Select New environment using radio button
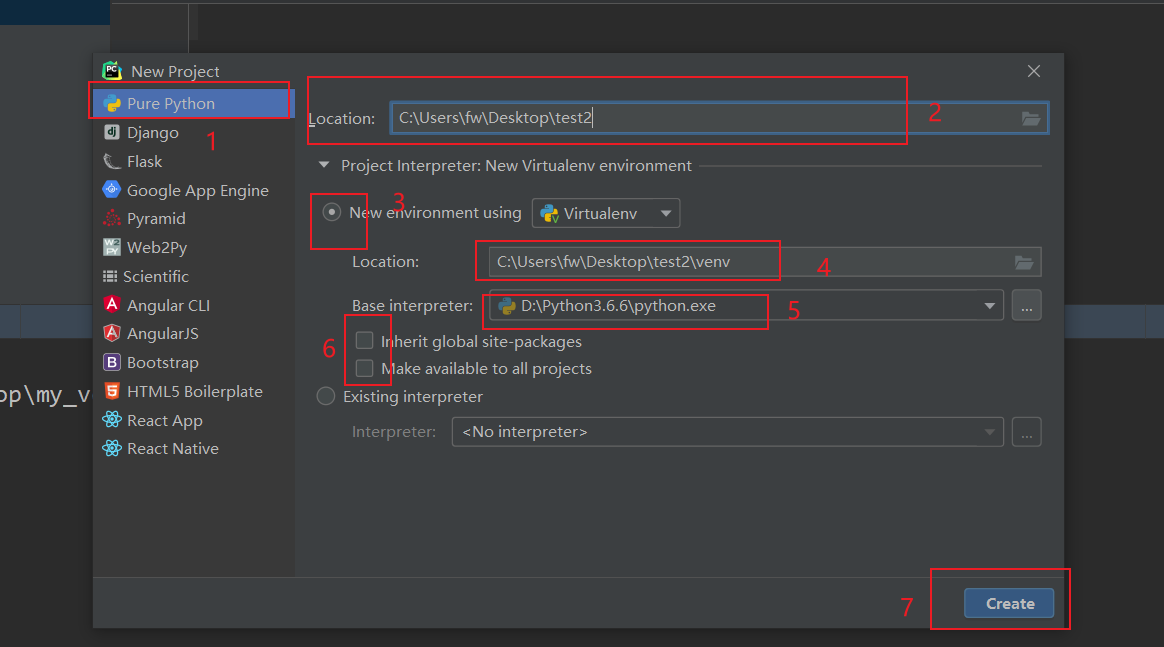The width and height of the screenshot is (1164, 647). [332, 212]
